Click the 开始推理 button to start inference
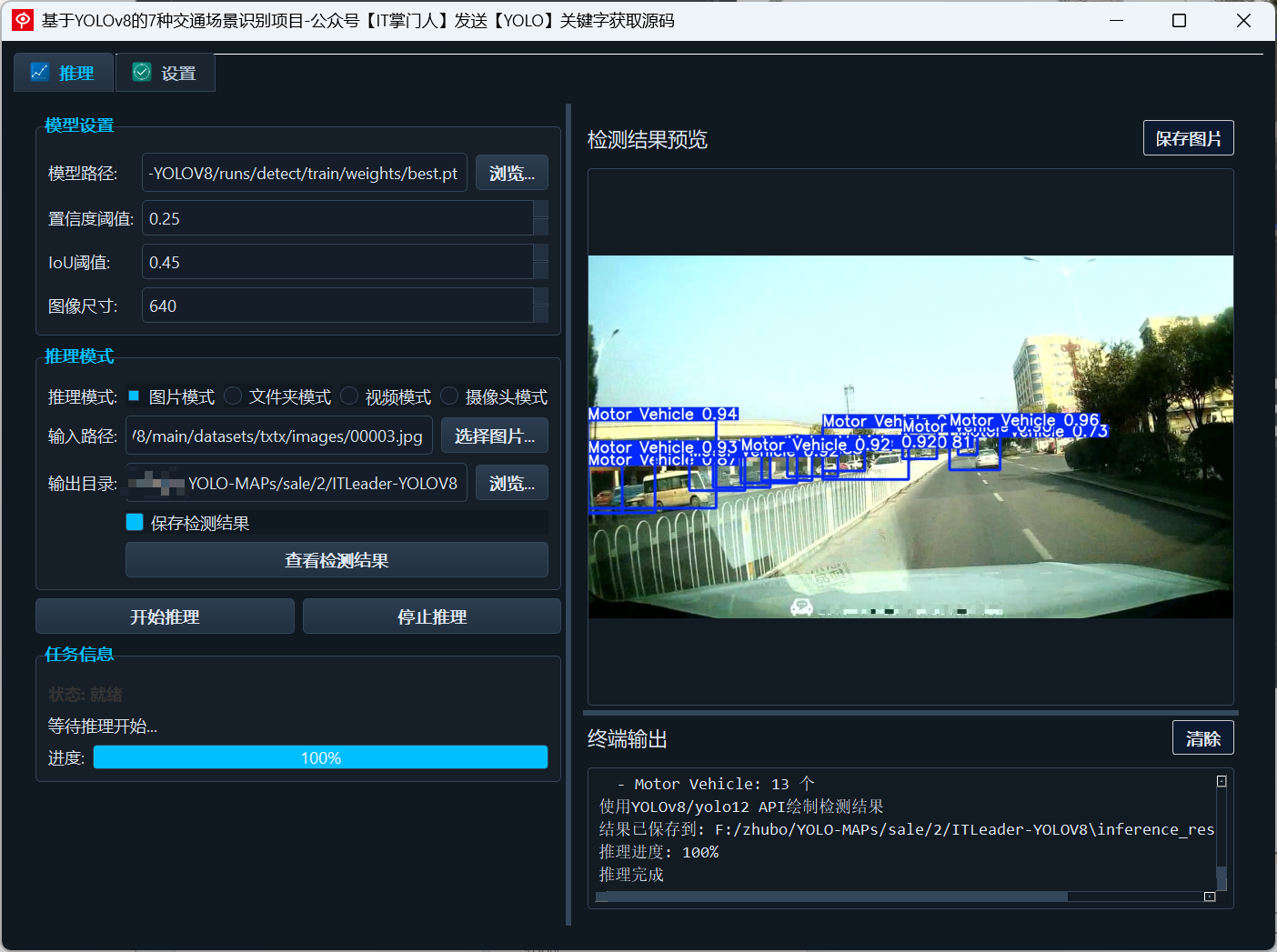Viewport: 1277px width, 952px height. point(165,616)
